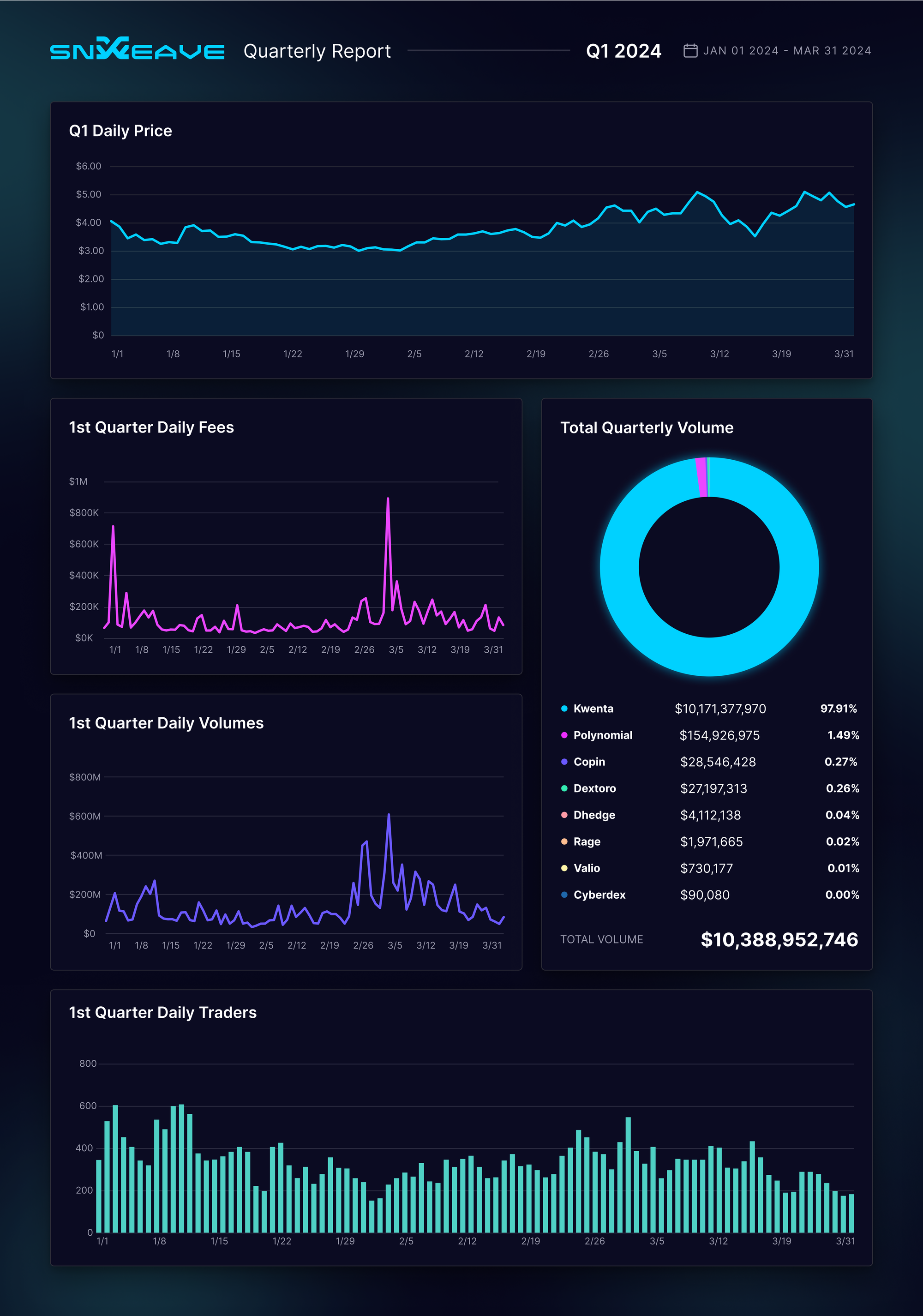Click the calendar icon beside date range
Viewport: 923px width, 1316px height.
[x=690, y=50]
